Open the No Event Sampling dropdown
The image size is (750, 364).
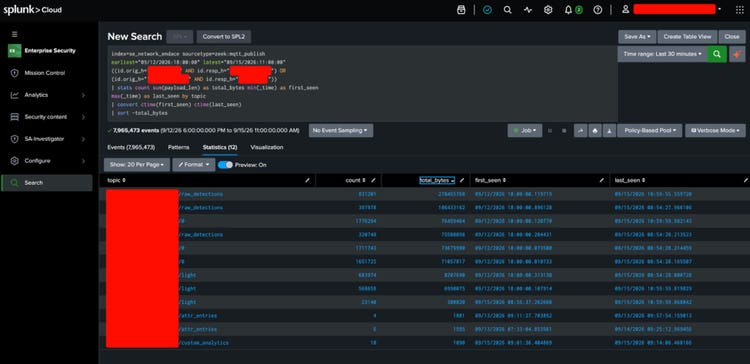[341, 131]
